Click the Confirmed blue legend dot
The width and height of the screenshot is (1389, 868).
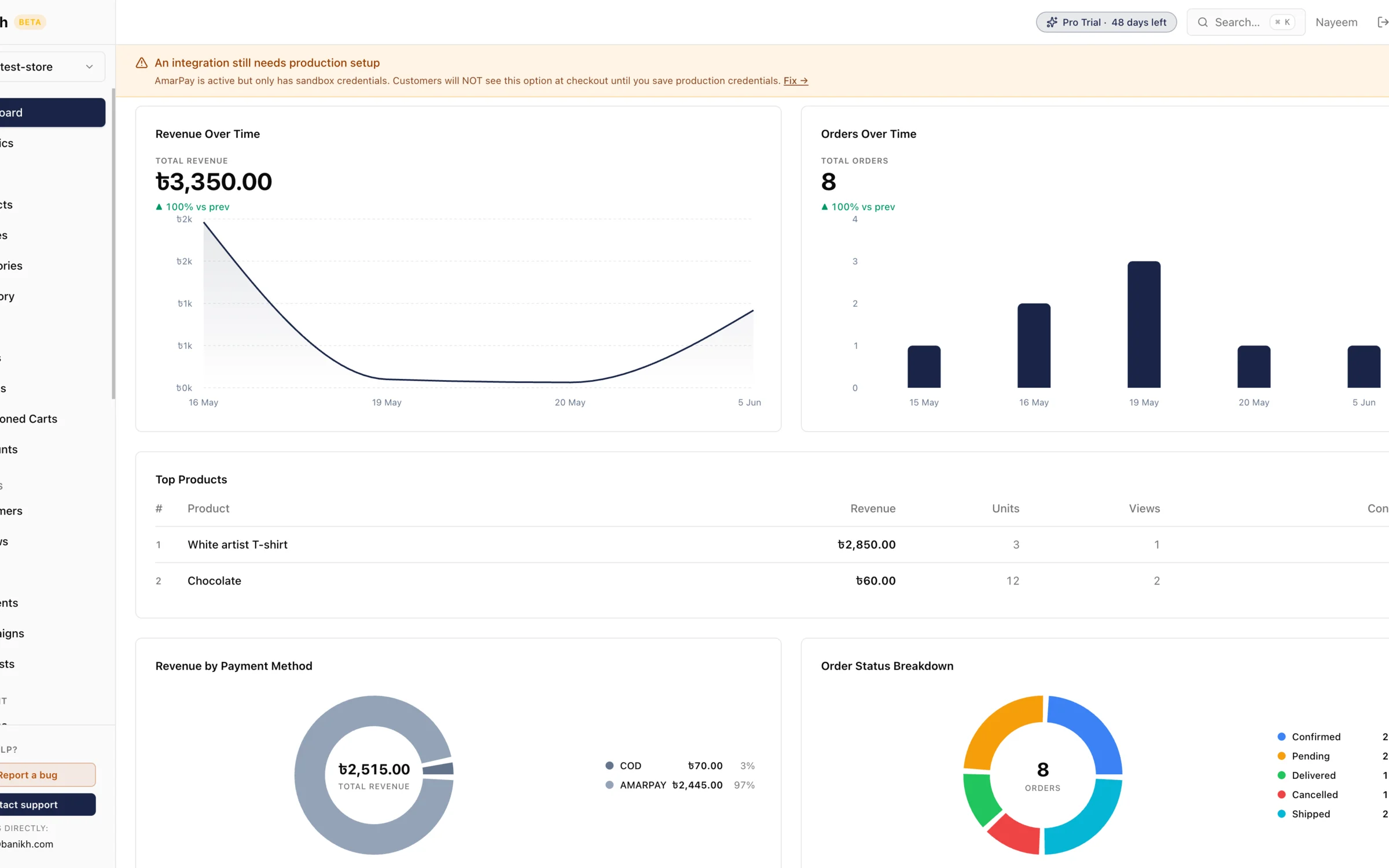click(1281, 736)
